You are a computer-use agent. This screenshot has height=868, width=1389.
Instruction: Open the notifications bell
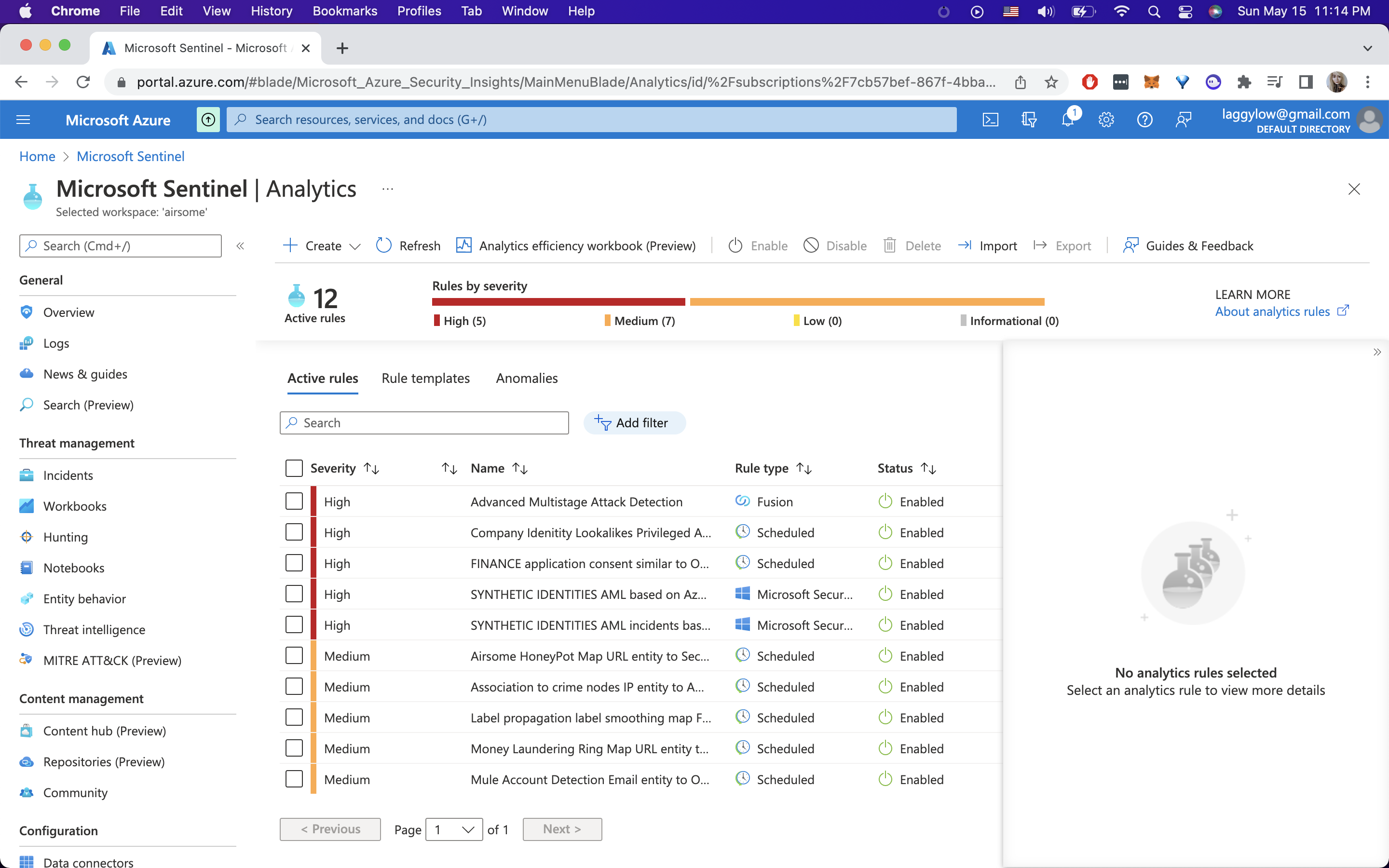point(1068,120)
